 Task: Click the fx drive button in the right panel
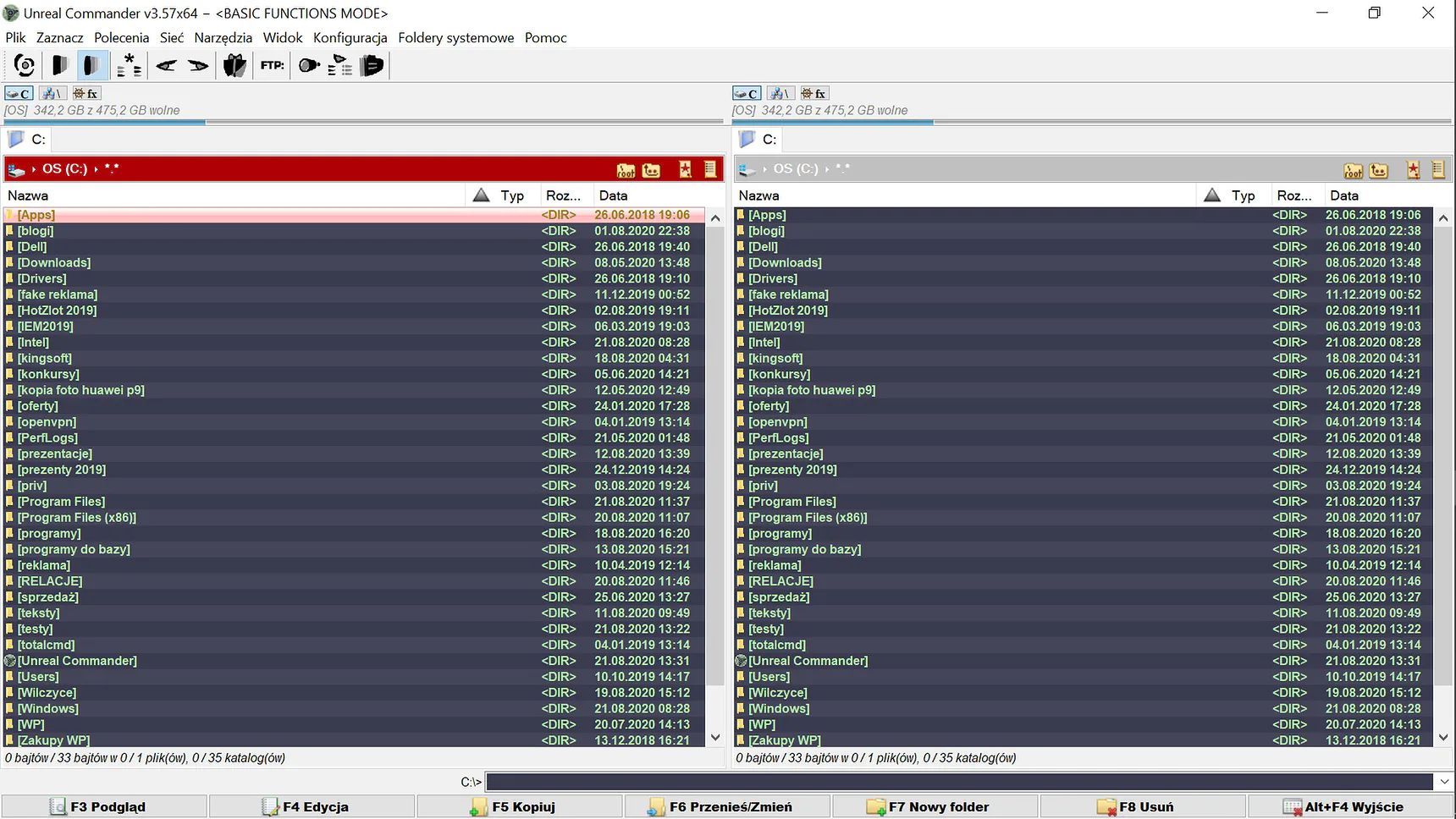813,93
